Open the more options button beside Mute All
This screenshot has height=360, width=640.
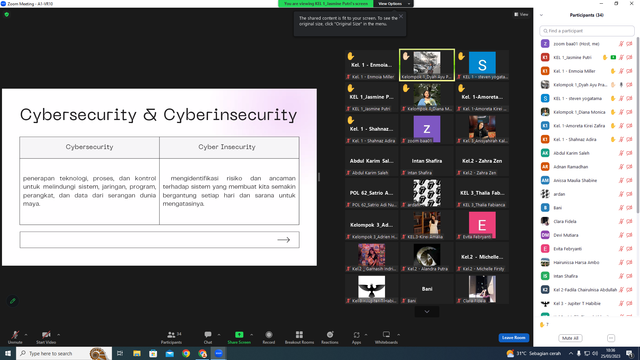click(611, 338)
